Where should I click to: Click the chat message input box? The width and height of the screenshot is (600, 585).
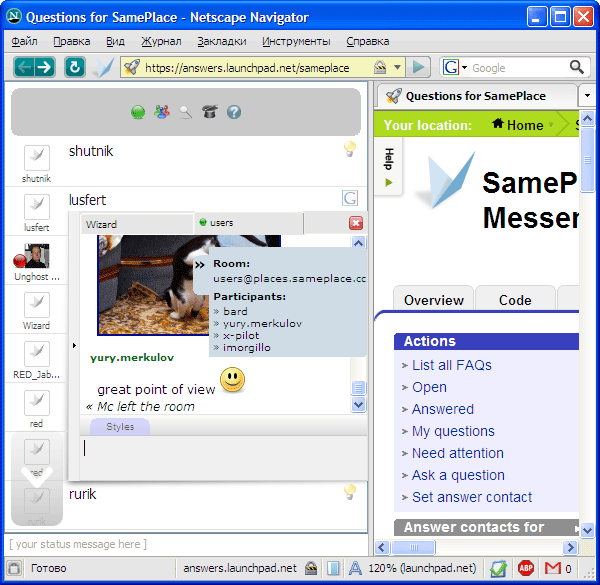coord(223,457)
